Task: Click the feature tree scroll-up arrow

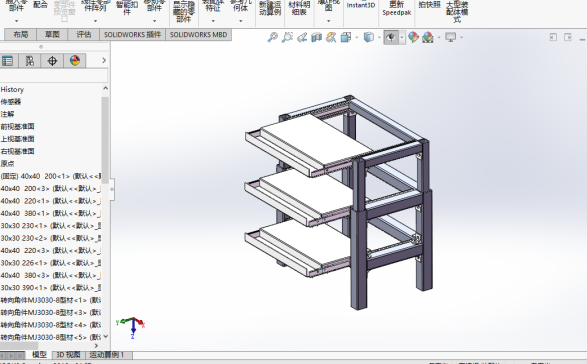Action: point(105,88)
